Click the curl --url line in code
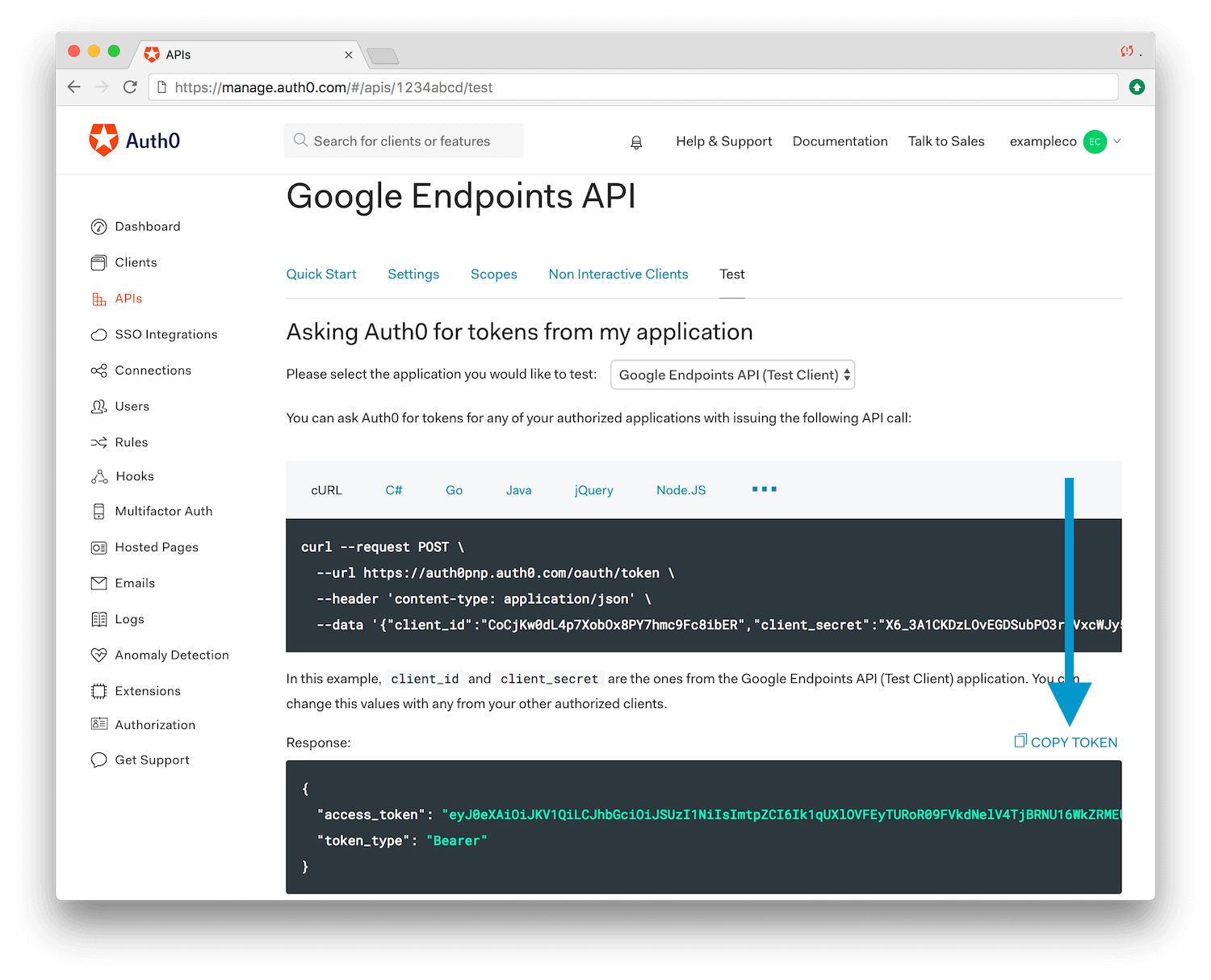The width and height of the screenshot is (1211, 980). click(x=496, y=572)
